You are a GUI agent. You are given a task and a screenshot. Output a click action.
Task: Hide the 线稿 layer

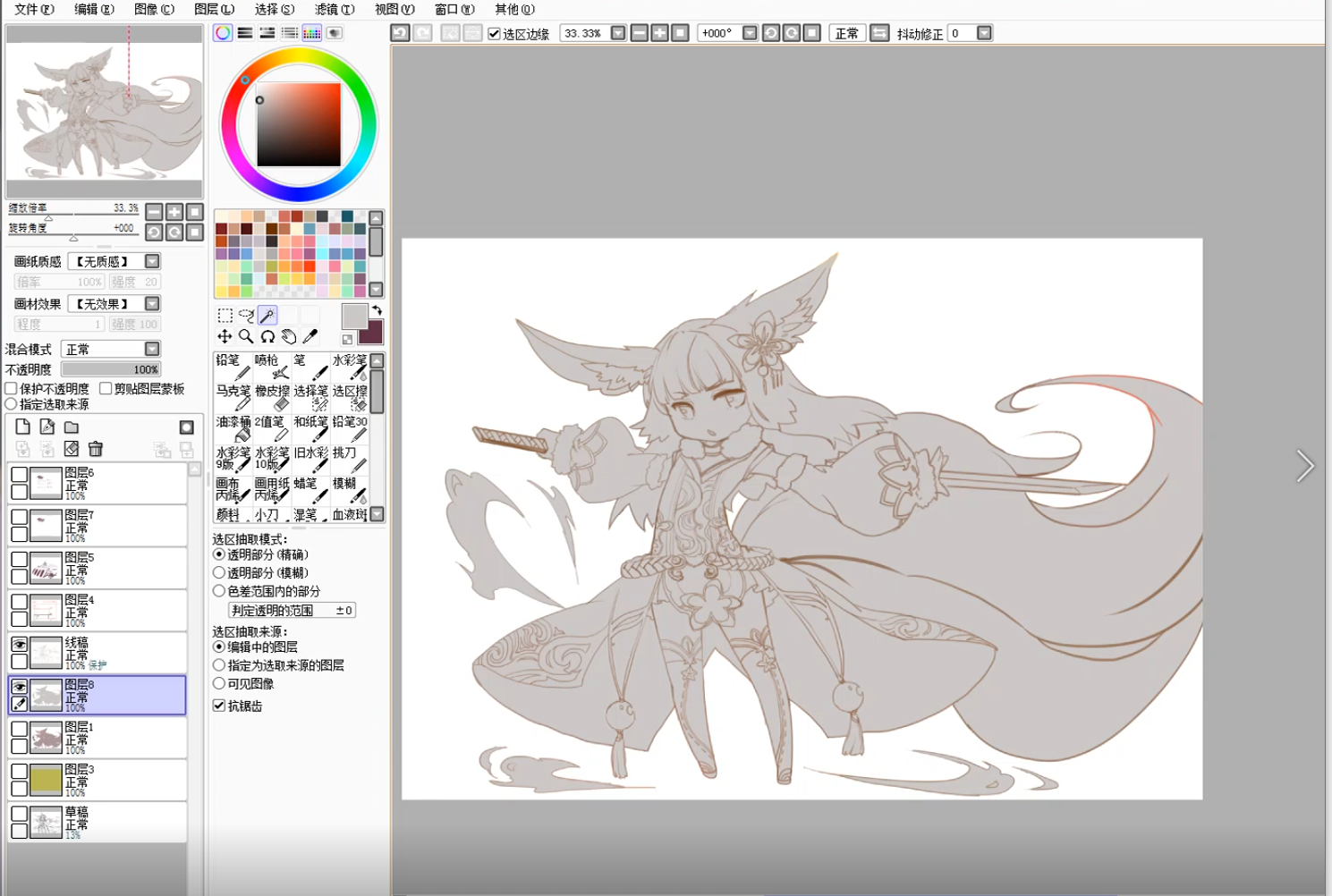tap(19, 644)
